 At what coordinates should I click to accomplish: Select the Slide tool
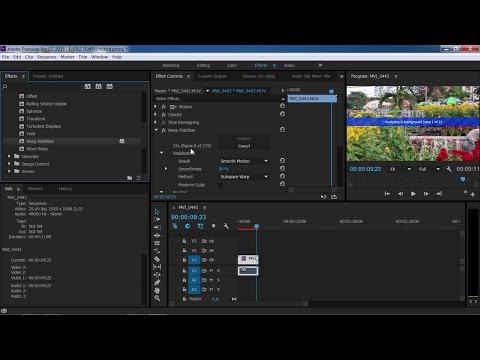[157, 275]
